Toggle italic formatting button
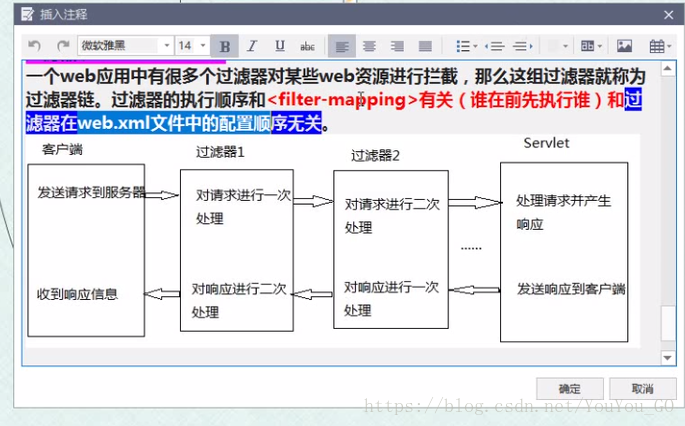Image resolution: width=685 pixels, height=426 pixels. [x=252, y=46]
